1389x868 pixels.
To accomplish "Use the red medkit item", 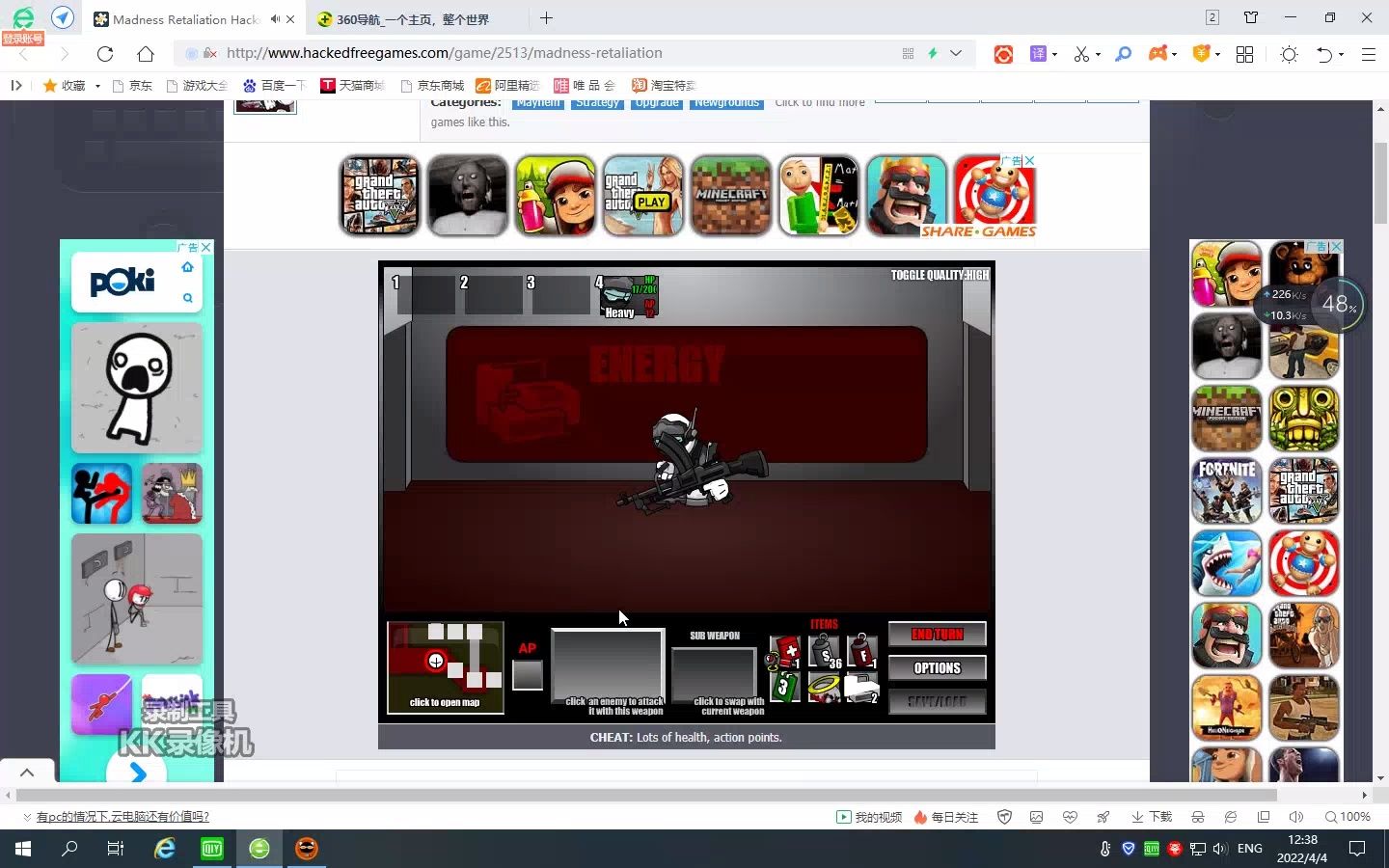I will tap(786, 652).
